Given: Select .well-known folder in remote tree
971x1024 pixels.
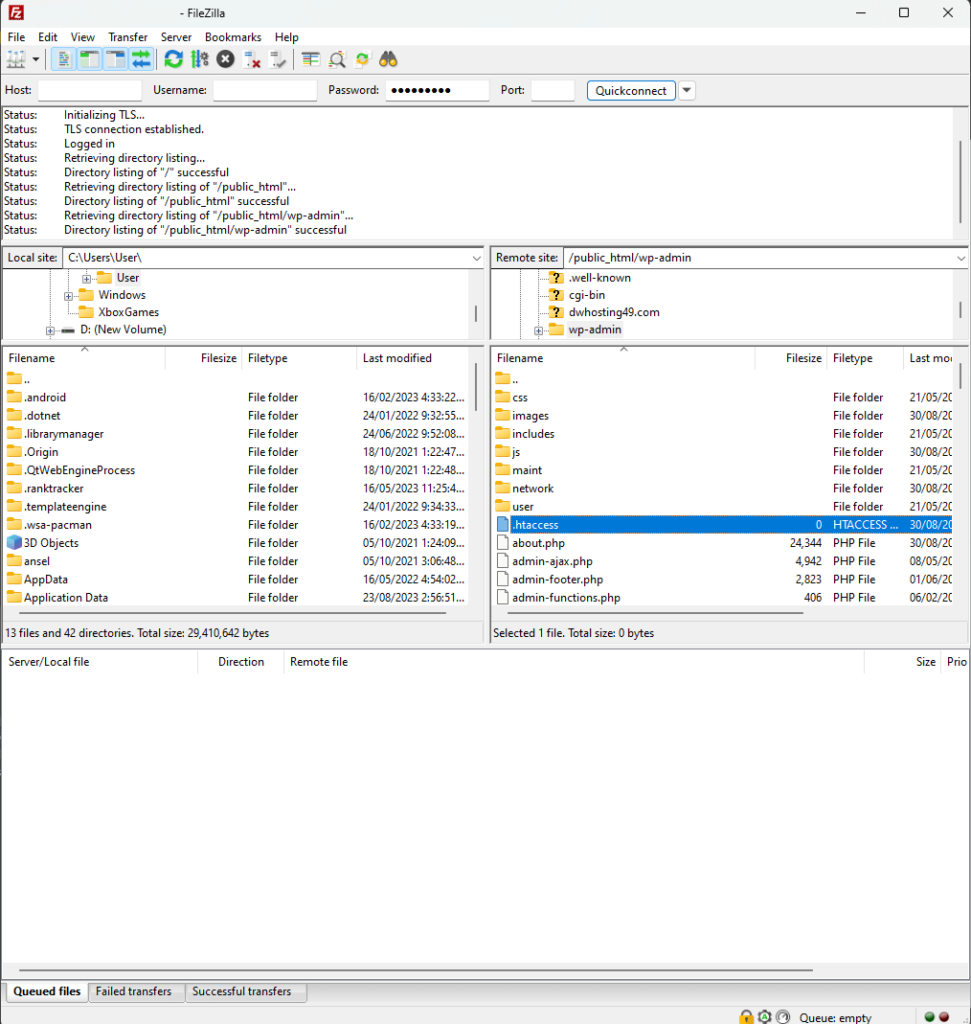Looking at the screenshot, I should click(599, 278).
